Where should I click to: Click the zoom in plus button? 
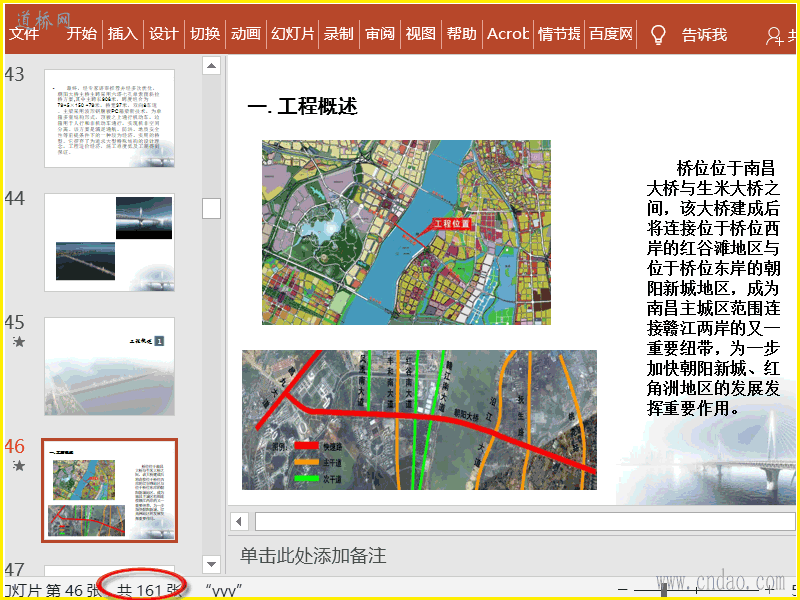(x=770, y=590)
